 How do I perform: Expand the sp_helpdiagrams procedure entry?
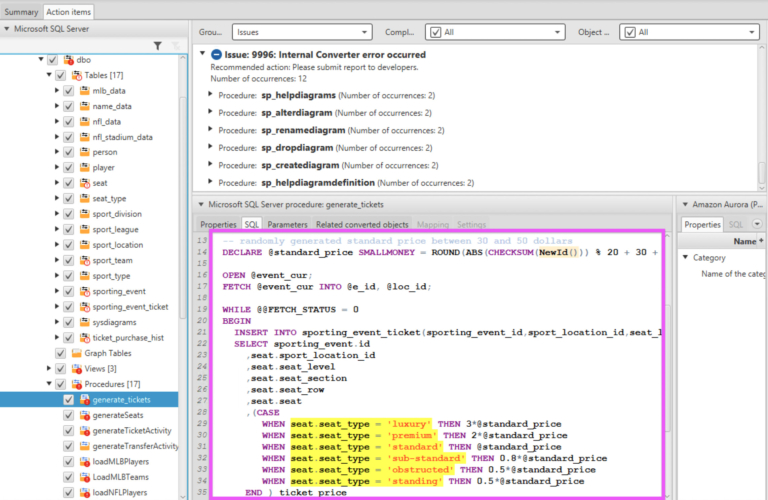(x=210, y=94)
